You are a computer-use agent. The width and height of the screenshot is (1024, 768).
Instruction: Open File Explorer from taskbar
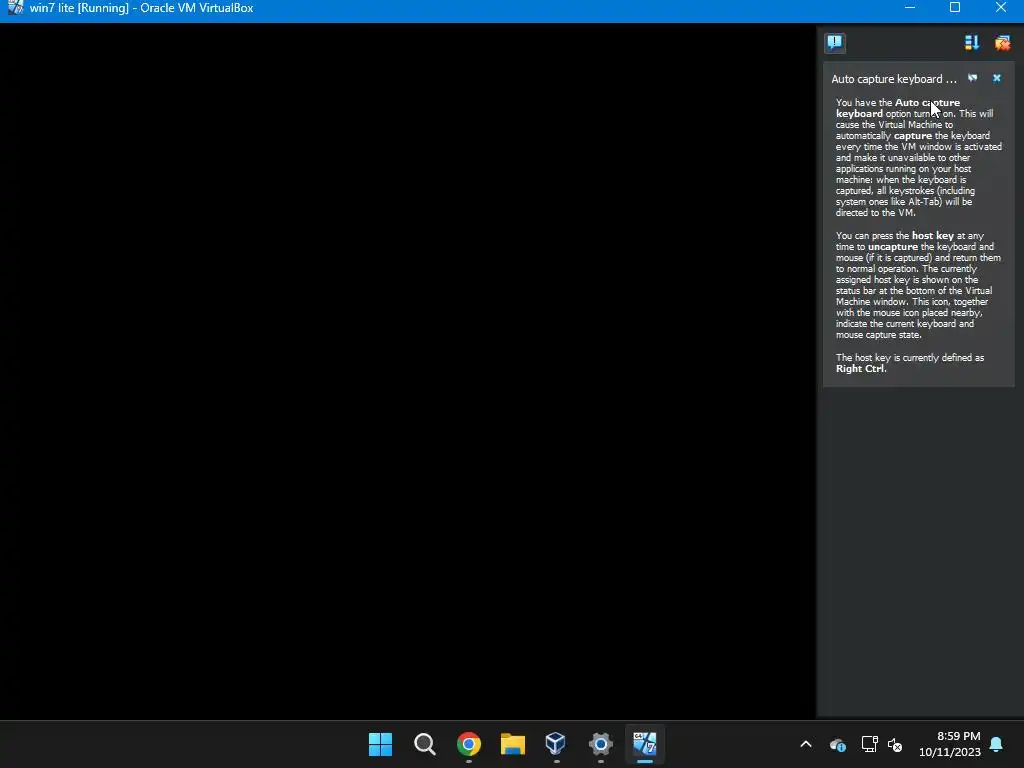(513, 744)
